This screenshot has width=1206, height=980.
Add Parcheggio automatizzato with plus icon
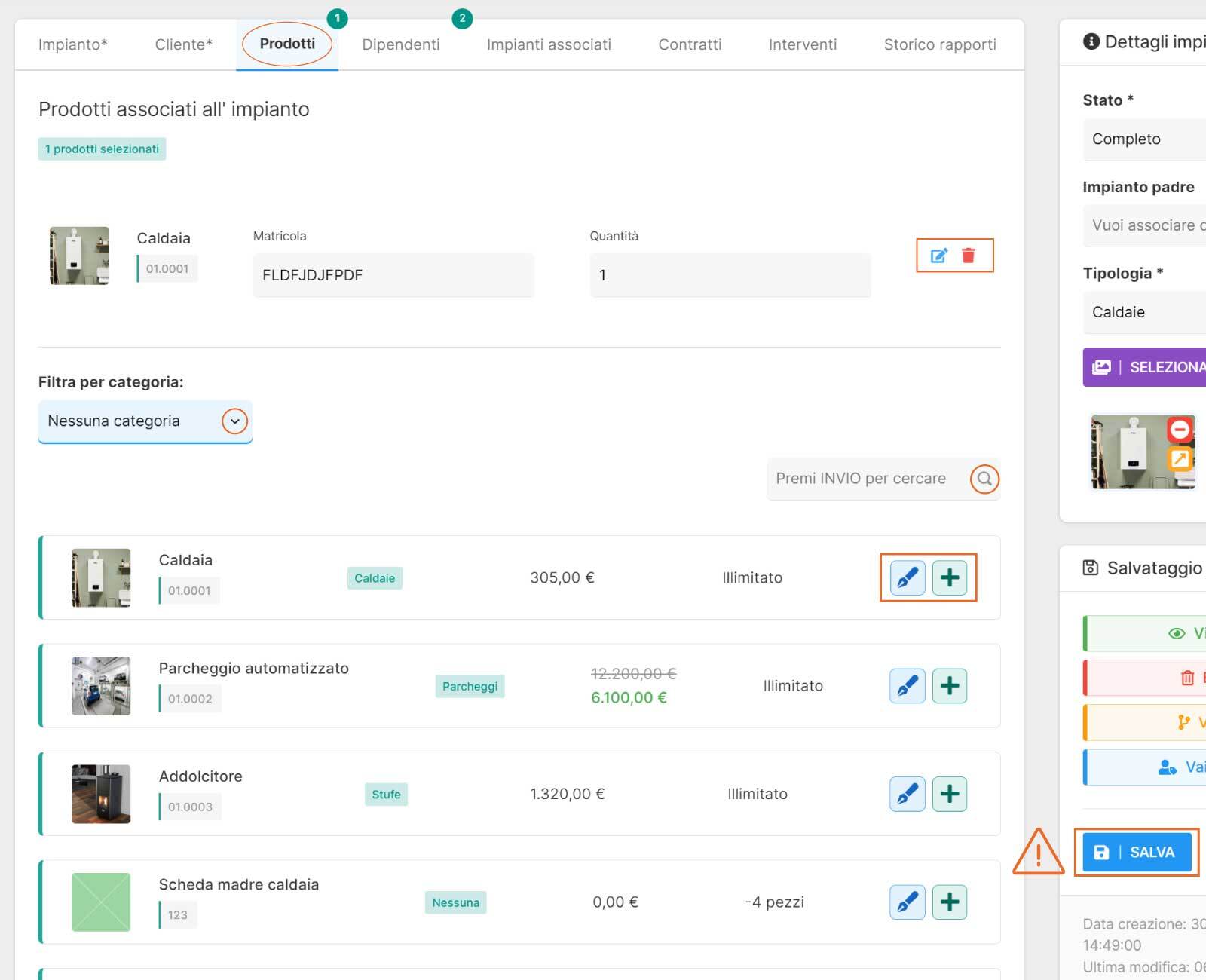click(x=950, y=686)
